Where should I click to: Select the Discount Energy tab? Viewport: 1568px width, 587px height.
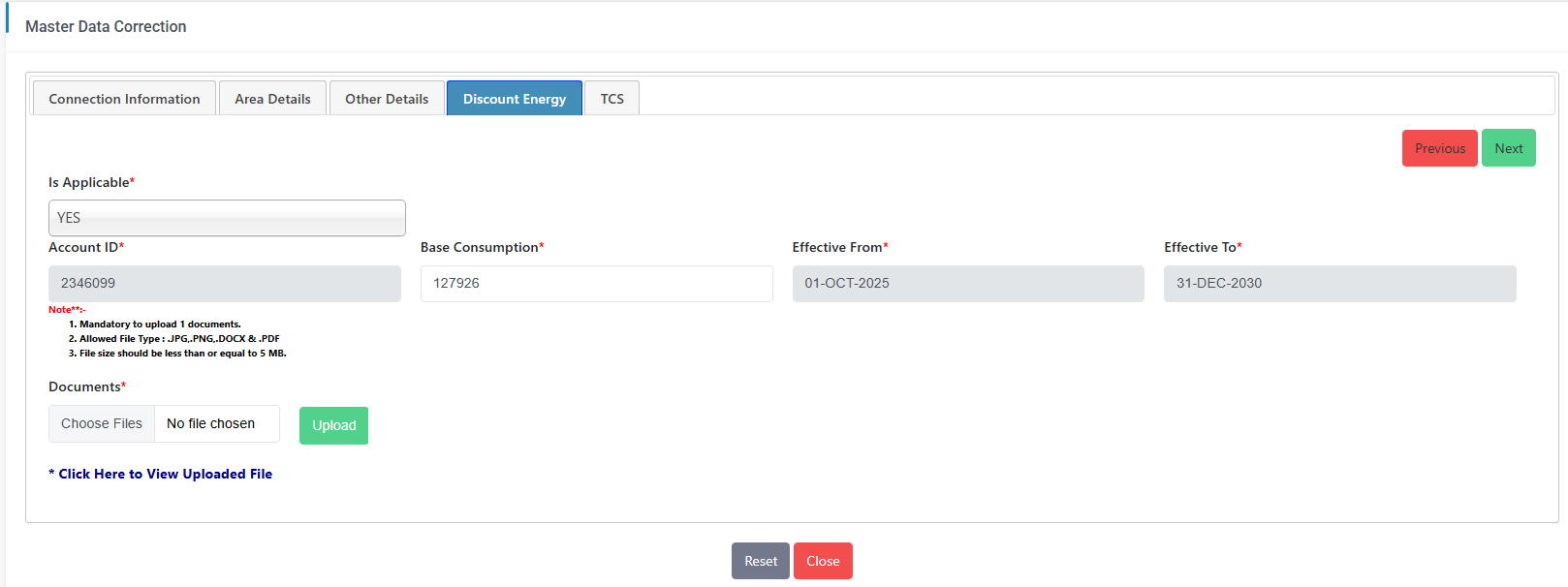(515, 99)
